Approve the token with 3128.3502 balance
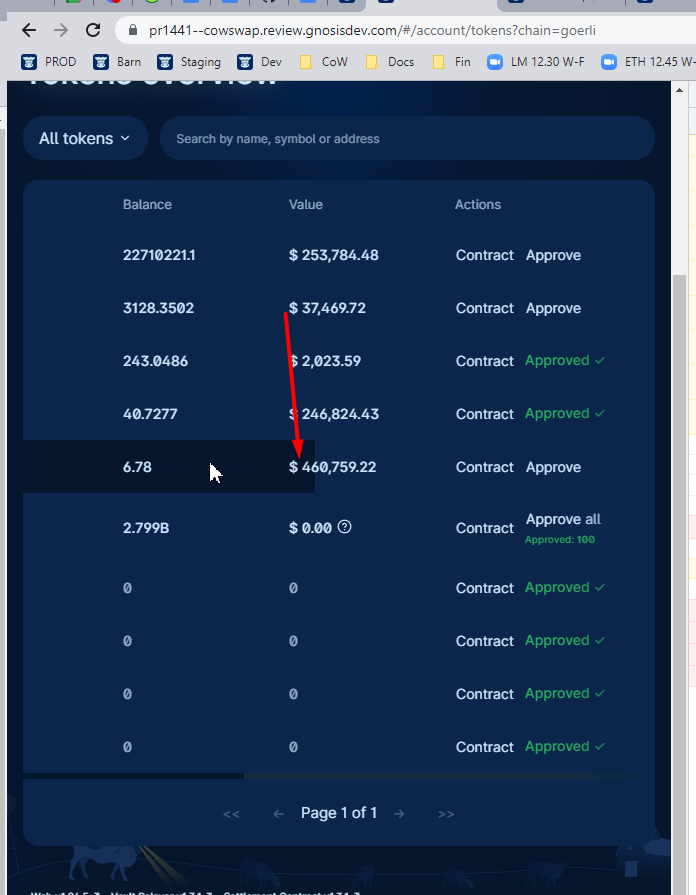 coord(553,308)
